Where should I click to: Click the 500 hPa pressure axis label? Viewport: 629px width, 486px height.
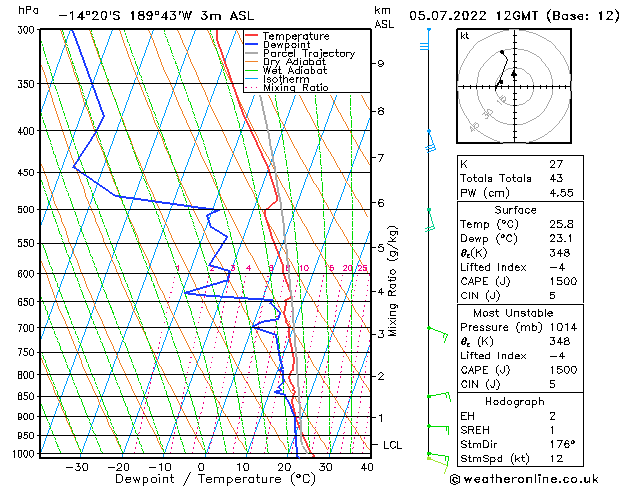26,210
